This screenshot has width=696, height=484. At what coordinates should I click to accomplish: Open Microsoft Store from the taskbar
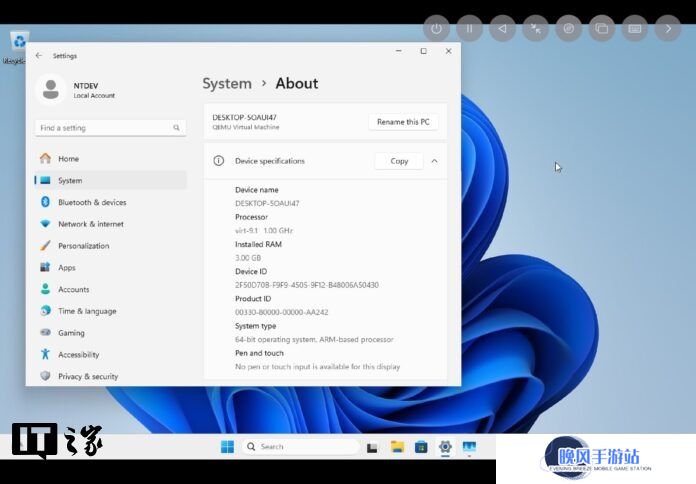coord(421,447)
